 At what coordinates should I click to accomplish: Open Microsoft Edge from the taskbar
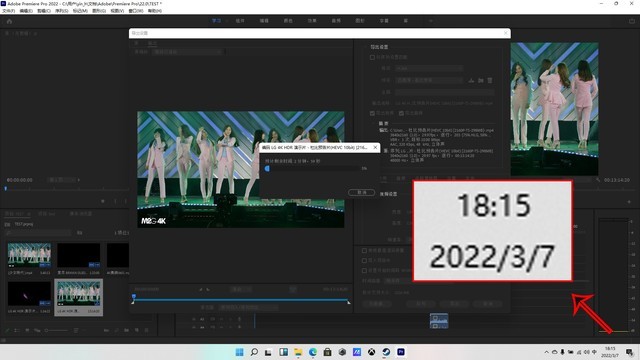coord(313,352)
